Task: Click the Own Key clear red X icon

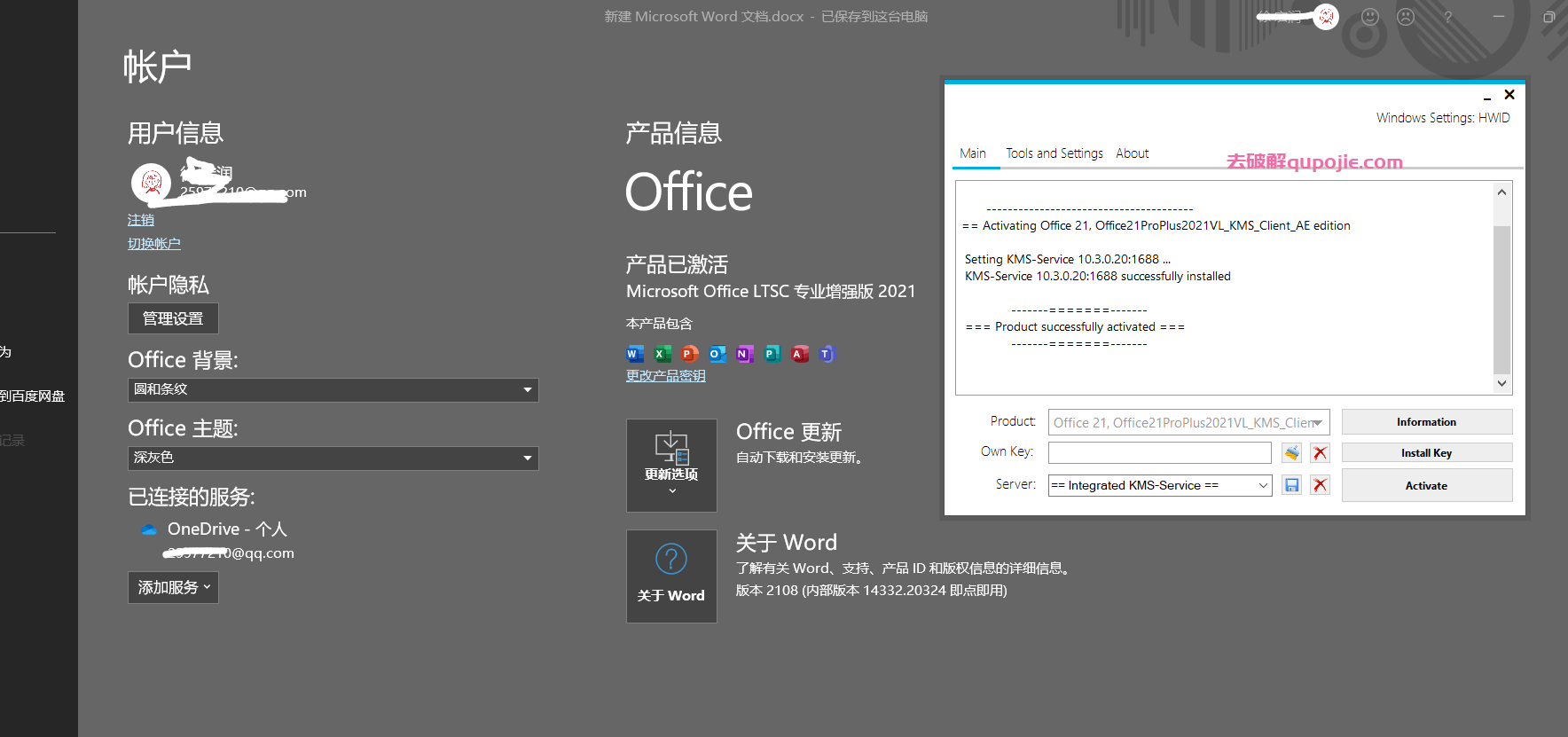Action: (x=1320, y=453)
